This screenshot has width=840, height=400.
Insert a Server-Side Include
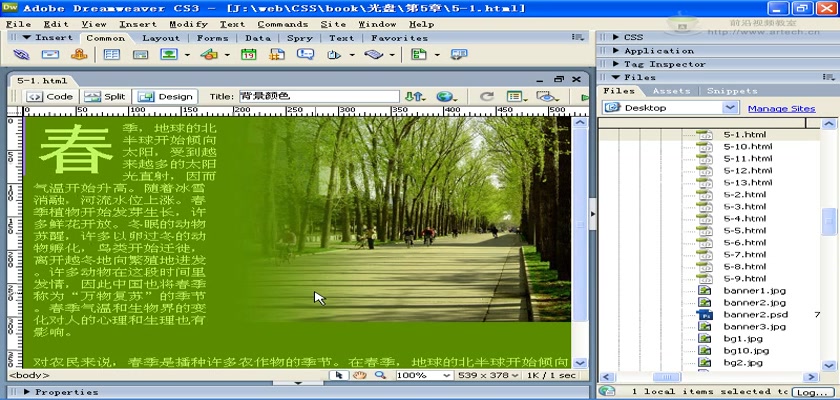(276, 55)
